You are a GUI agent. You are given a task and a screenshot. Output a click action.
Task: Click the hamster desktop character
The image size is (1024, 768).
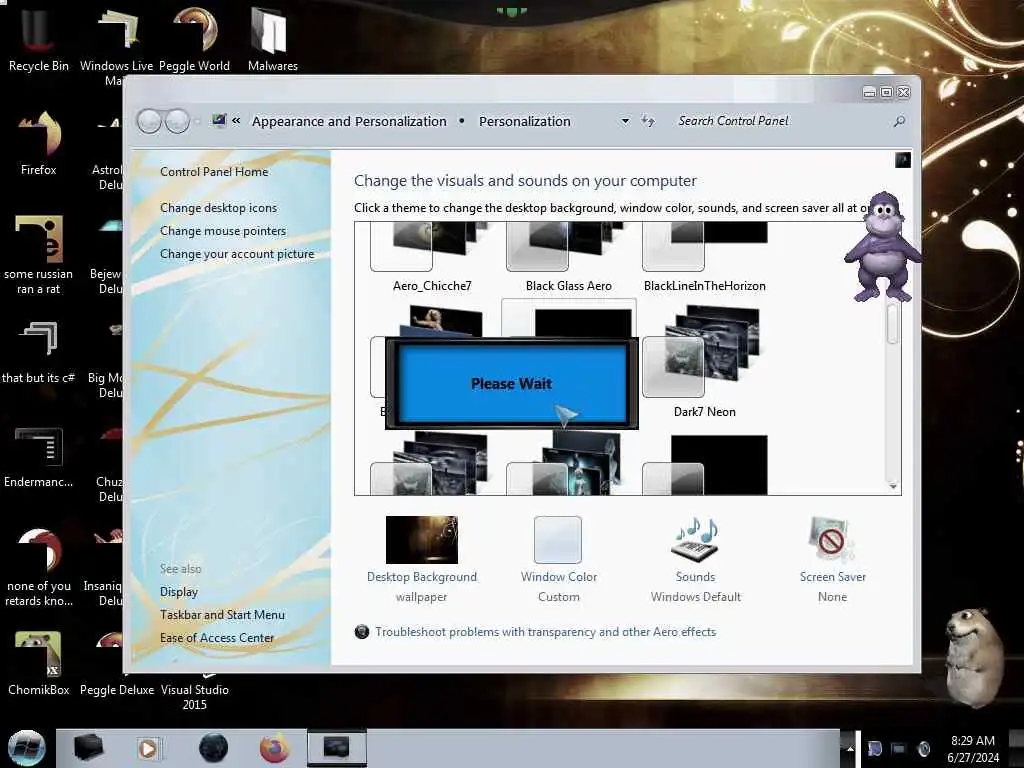pyautogui.click(x=974, y=656)
